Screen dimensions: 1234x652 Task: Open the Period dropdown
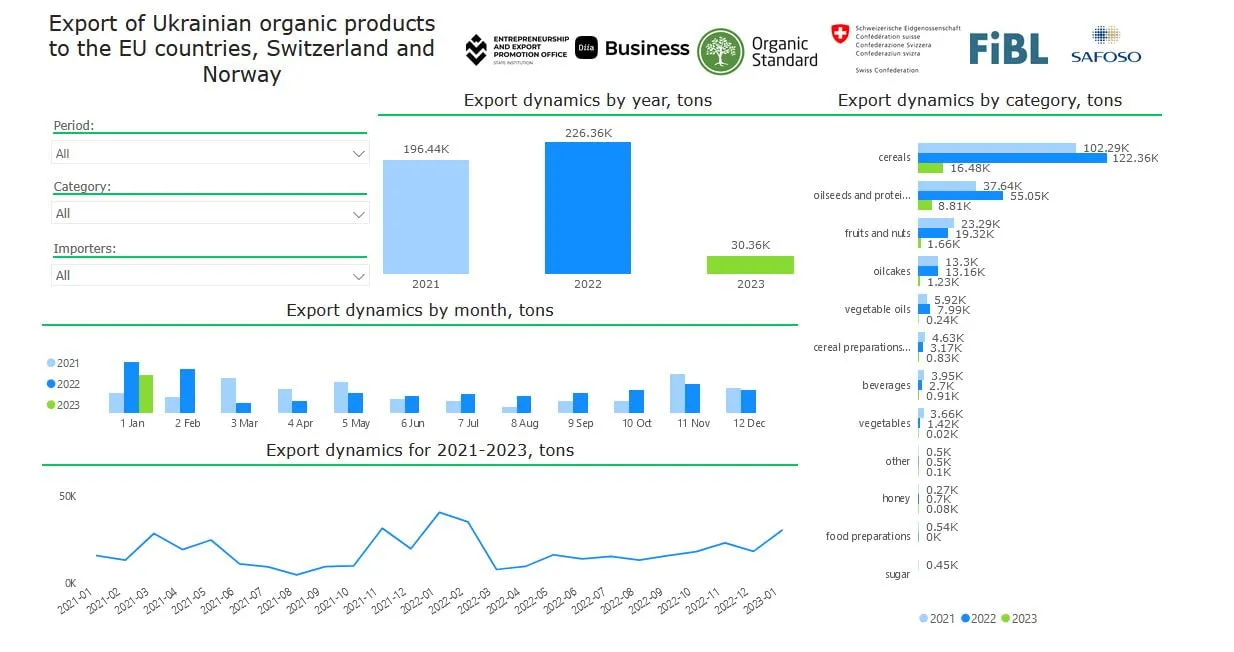click(x=210, y=153)
